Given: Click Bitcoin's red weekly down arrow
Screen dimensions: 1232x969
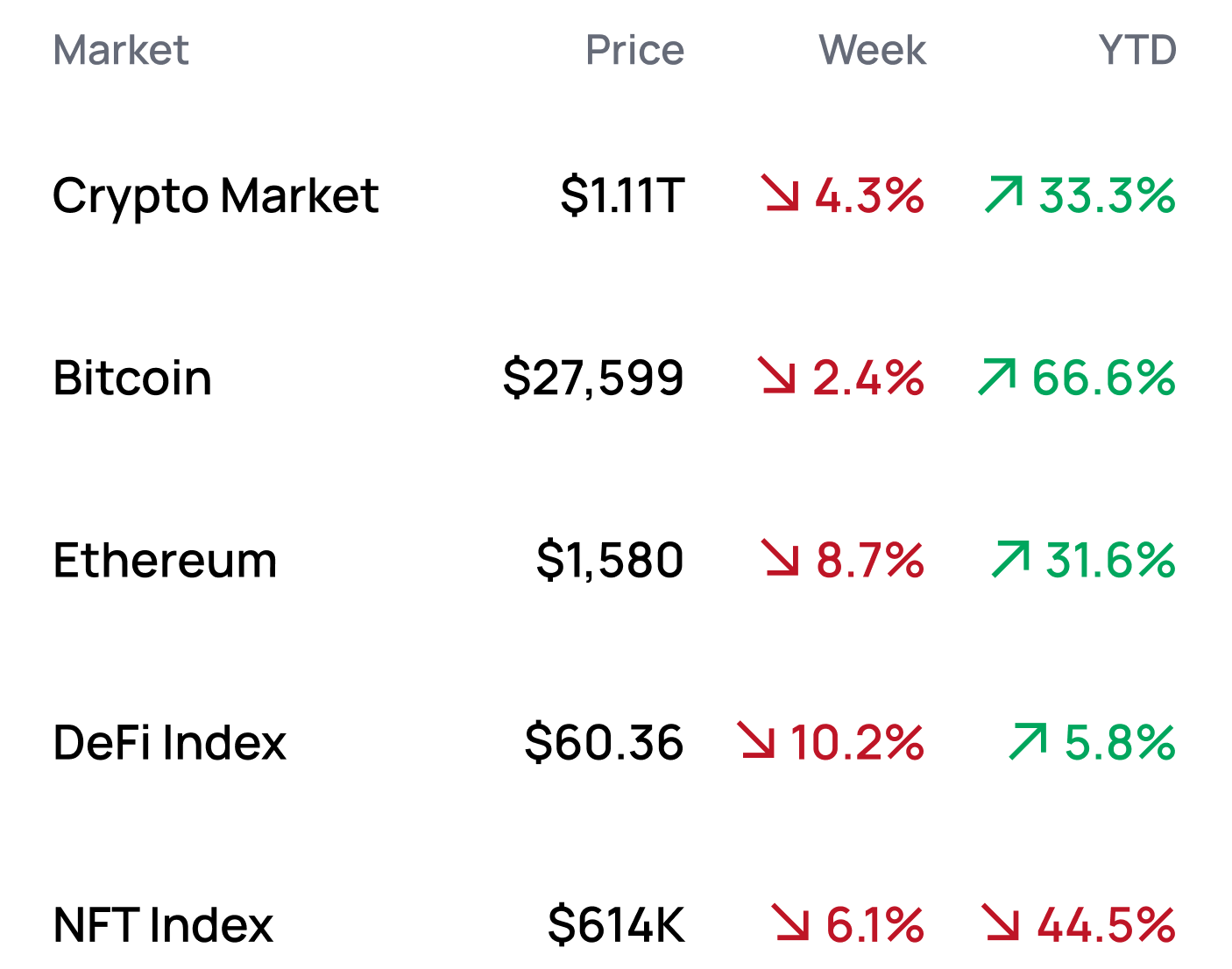Looking at the screenshot, I should [x=777, y=376].
